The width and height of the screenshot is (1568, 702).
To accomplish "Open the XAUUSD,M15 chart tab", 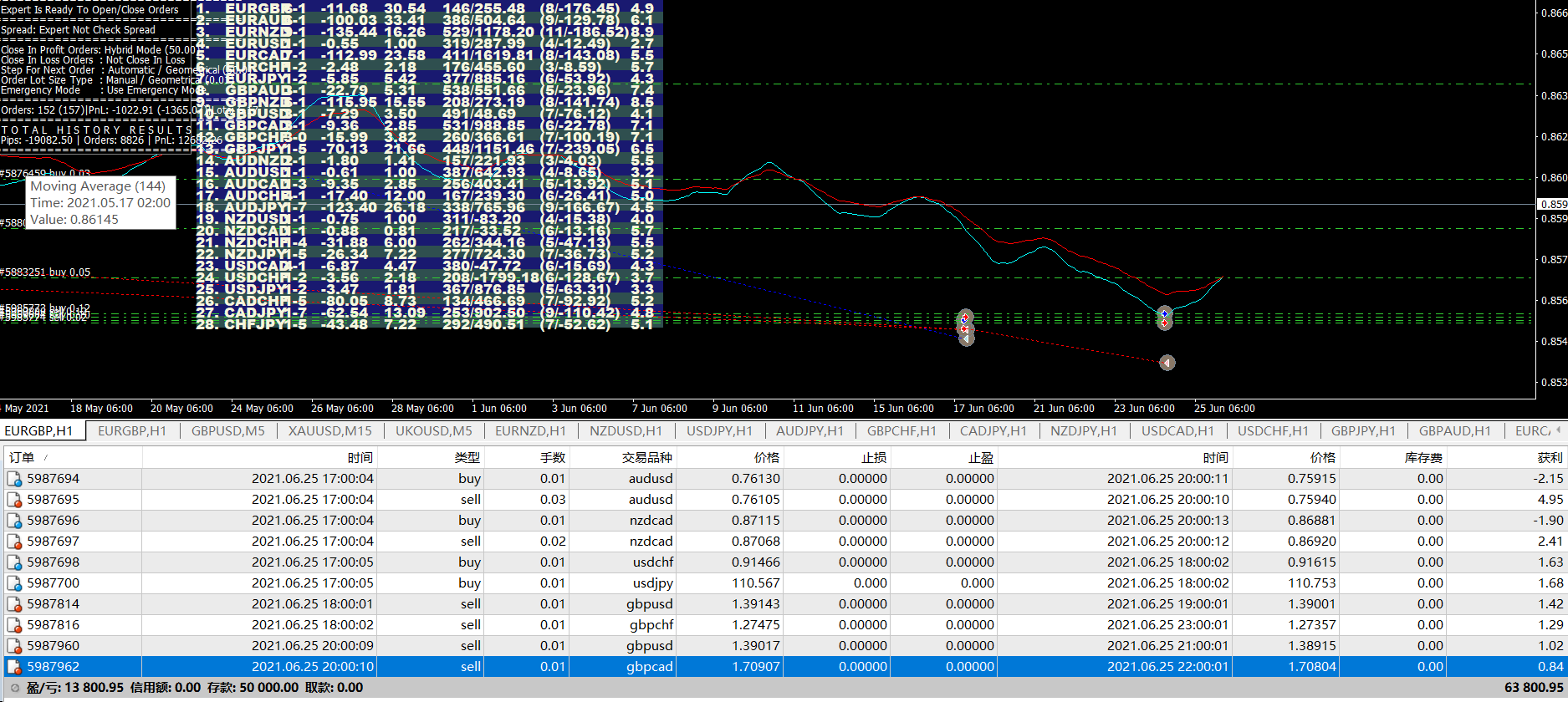I will coord(330,431).
